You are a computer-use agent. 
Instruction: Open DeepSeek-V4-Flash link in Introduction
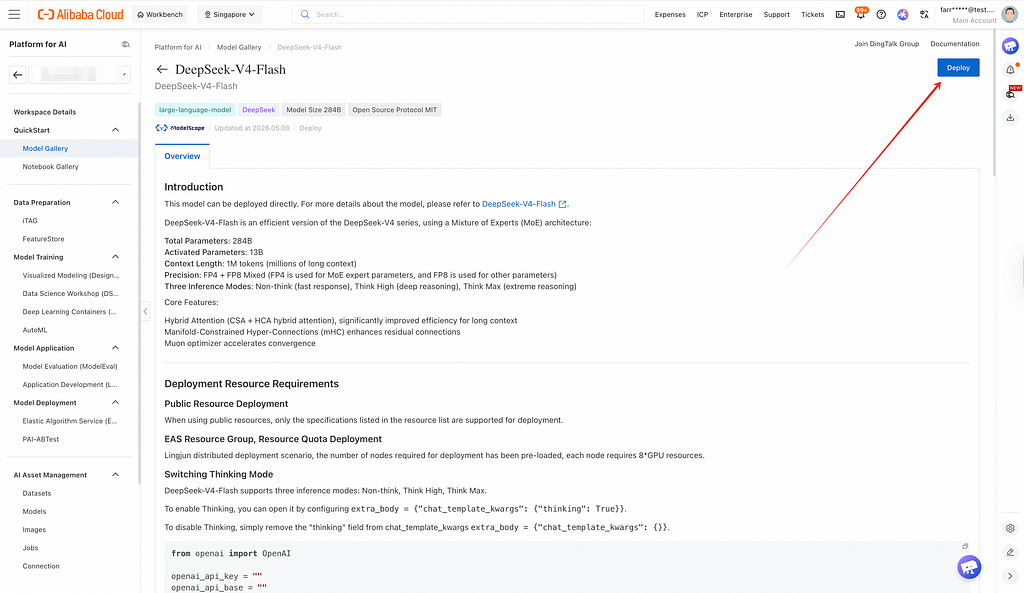519,204
